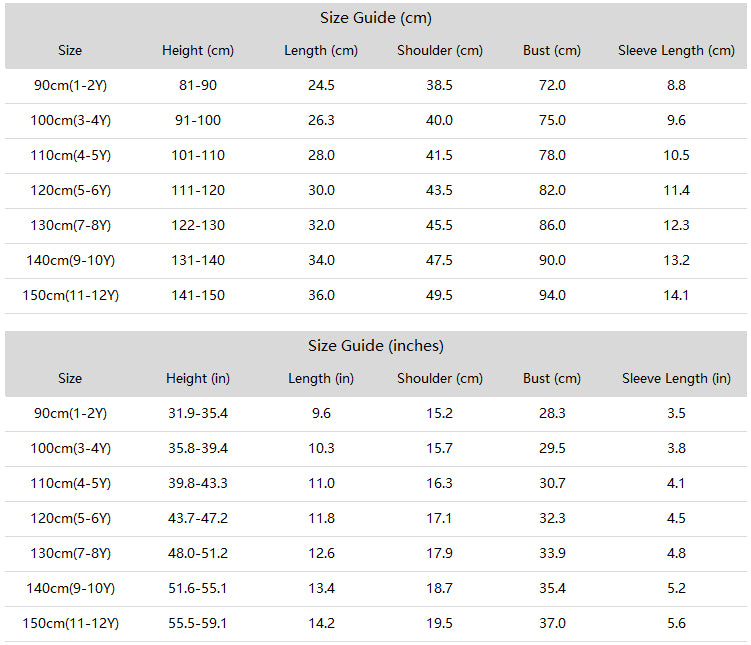Screen dimensions: 751x645
Task: Select the 'Sleeve Length (cm)' column header
Action: click(676, 50)
